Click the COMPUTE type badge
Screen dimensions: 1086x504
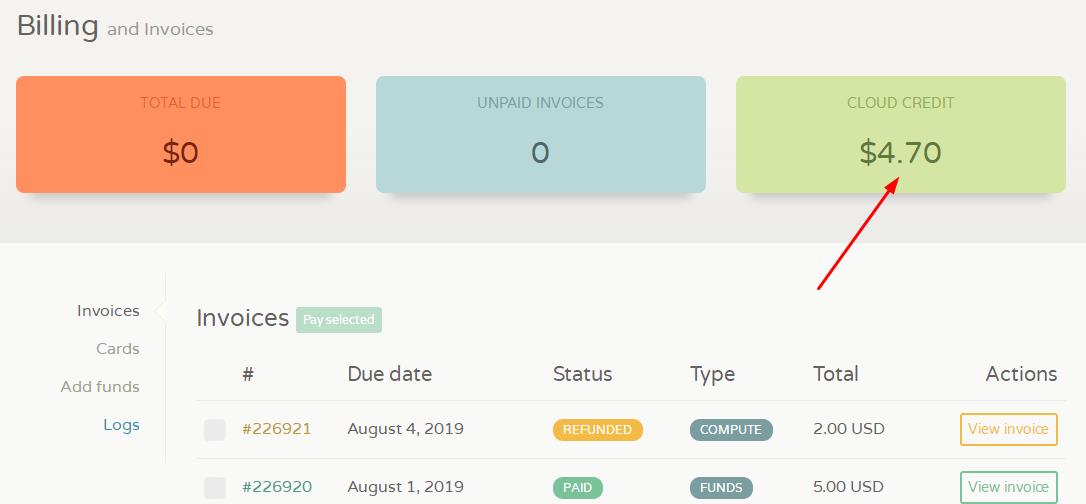pos(731,430)
